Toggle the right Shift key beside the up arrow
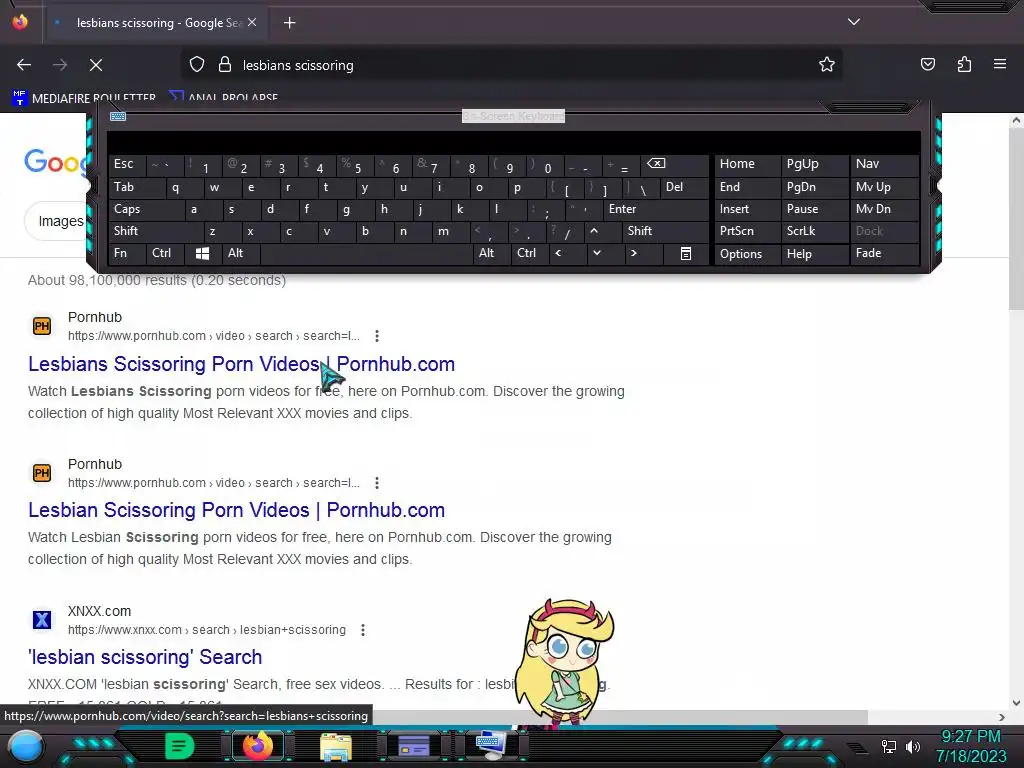 [x=665, y=231]
